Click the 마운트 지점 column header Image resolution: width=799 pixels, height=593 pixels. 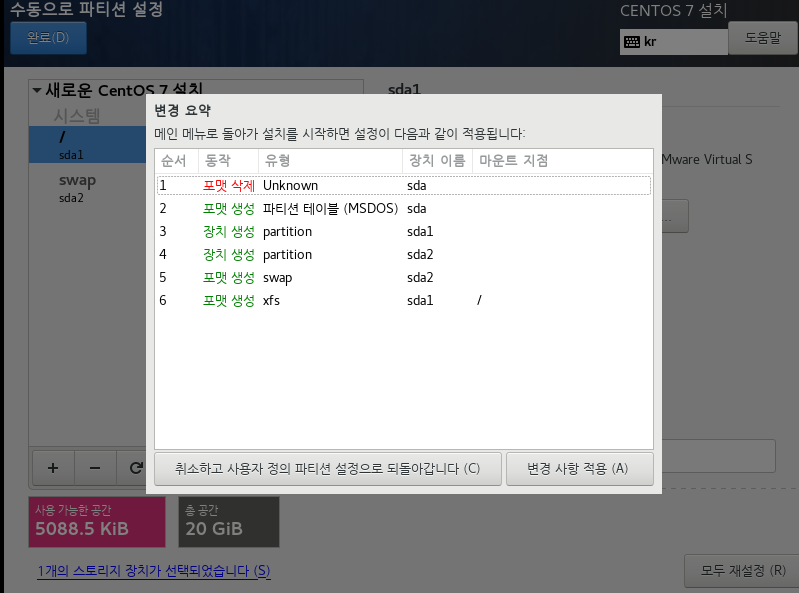click(x=563, y=161)
